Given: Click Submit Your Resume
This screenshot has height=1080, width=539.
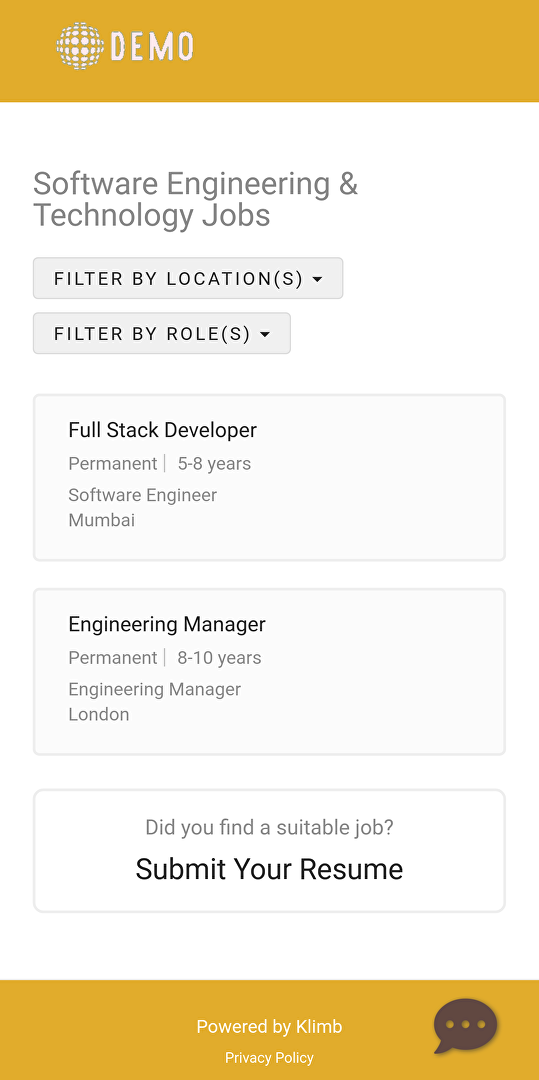Looking at the screenshot, I should pos(269,869).
